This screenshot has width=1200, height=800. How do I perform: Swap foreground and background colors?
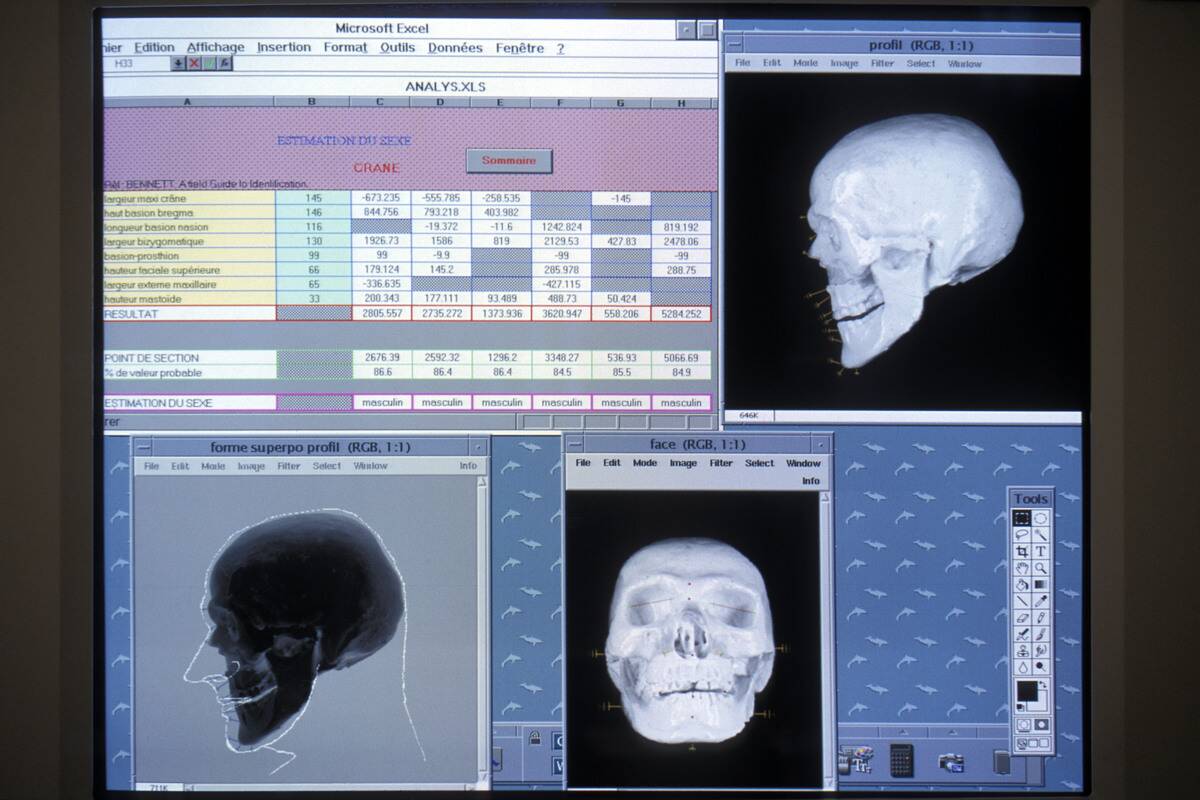click(1044, 685)
